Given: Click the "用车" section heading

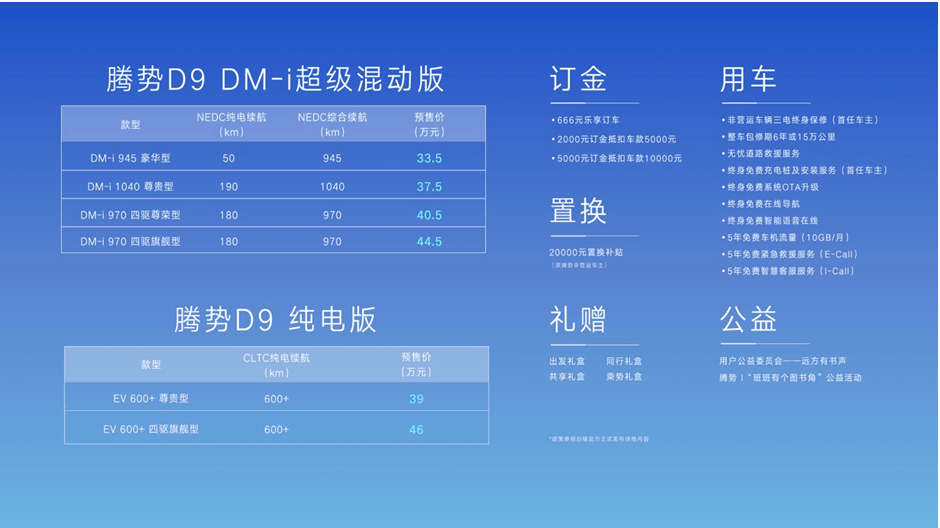Looking at the screenshot, I should pyautogui.click(x=748, y=79).
